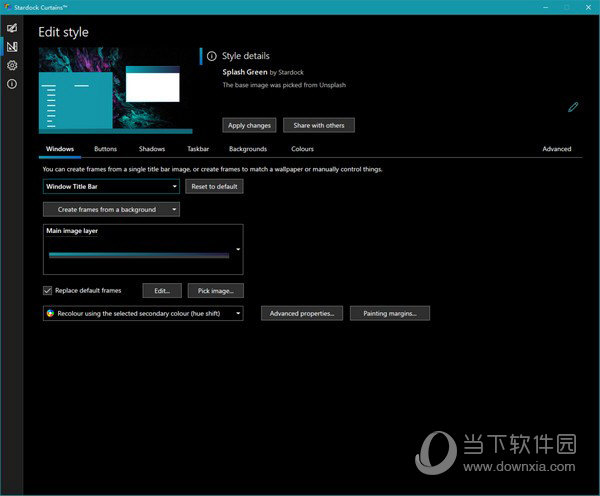
Task: Open the styles page sidebar icon
Action: click(12, 28)
